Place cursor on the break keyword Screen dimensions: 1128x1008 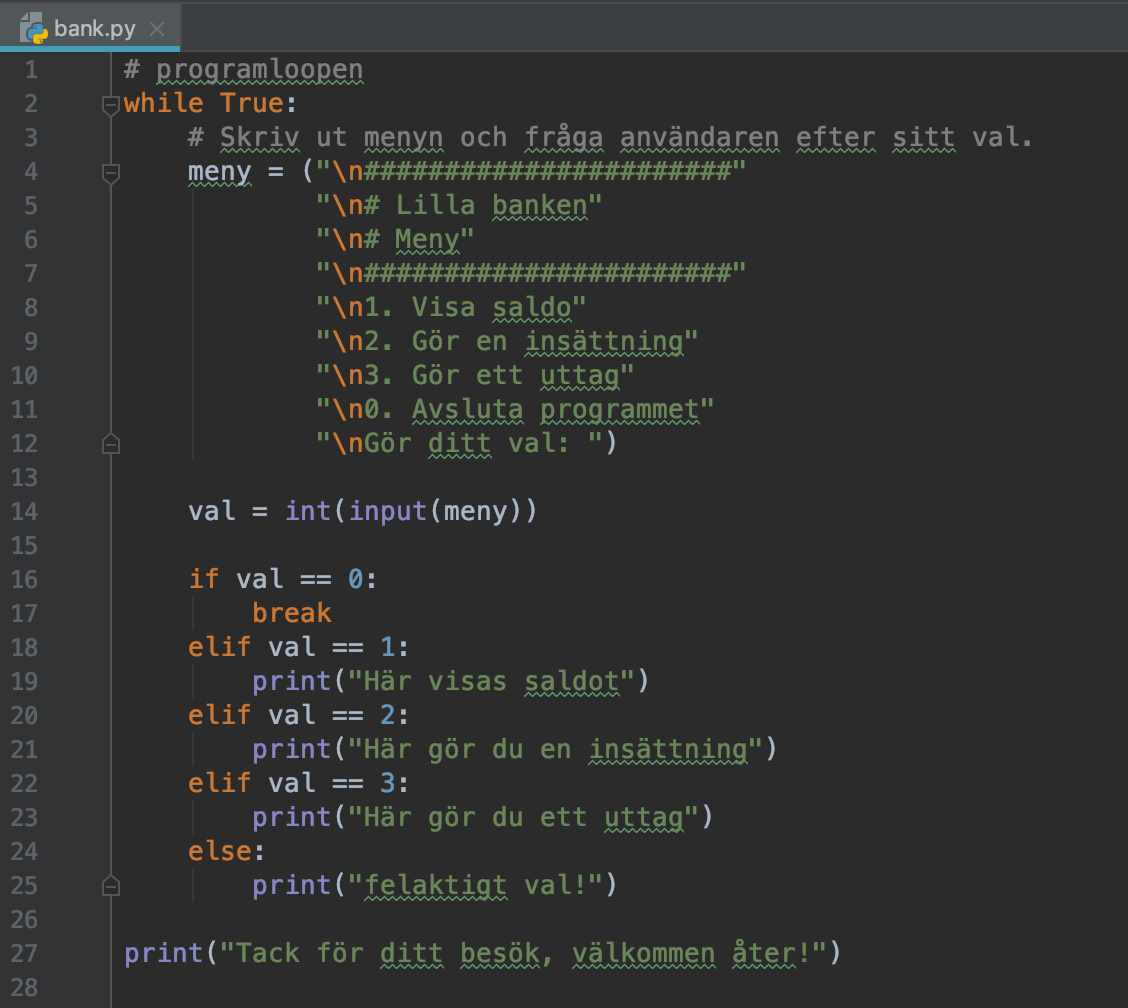point(291,613)
